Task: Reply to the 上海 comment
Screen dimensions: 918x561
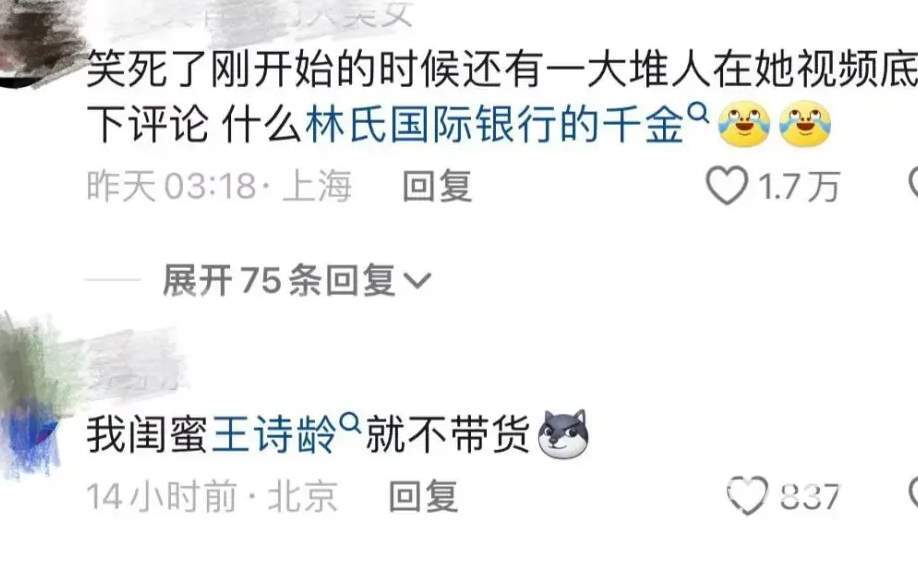Action: 437,186
